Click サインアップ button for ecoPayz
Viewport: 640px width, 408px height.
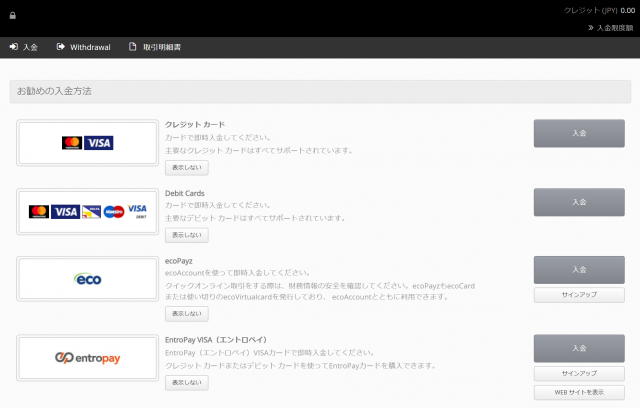coord(579,295)
